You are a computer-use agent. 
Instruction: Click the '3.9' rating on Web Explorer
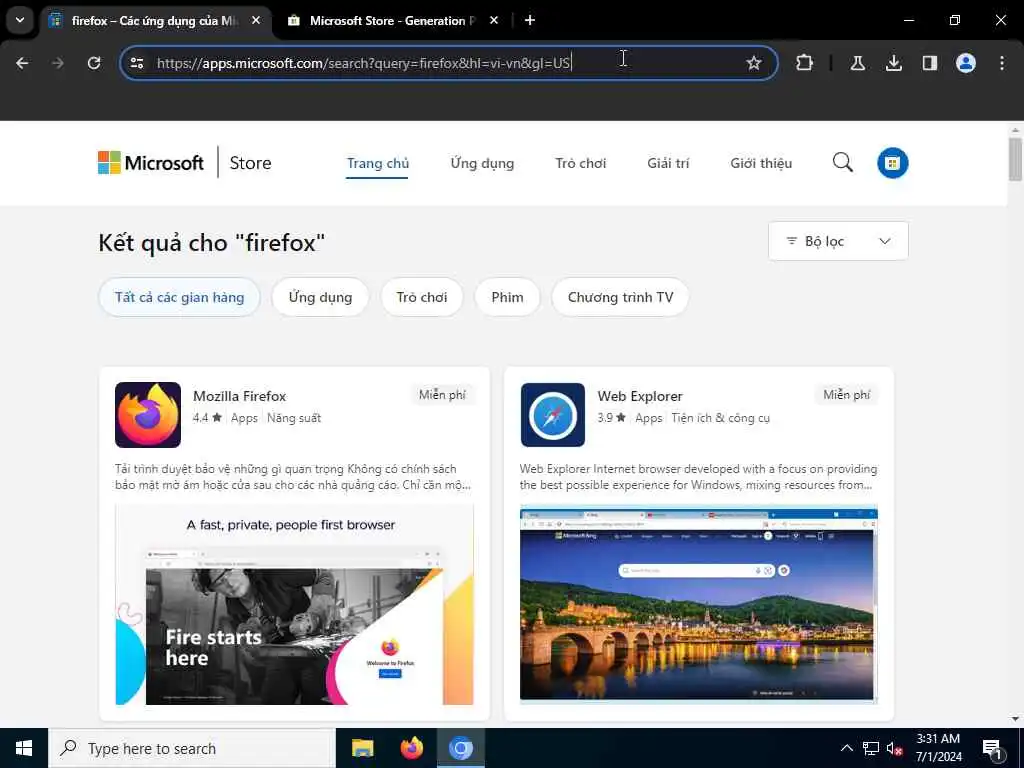(x=611, y=418)
